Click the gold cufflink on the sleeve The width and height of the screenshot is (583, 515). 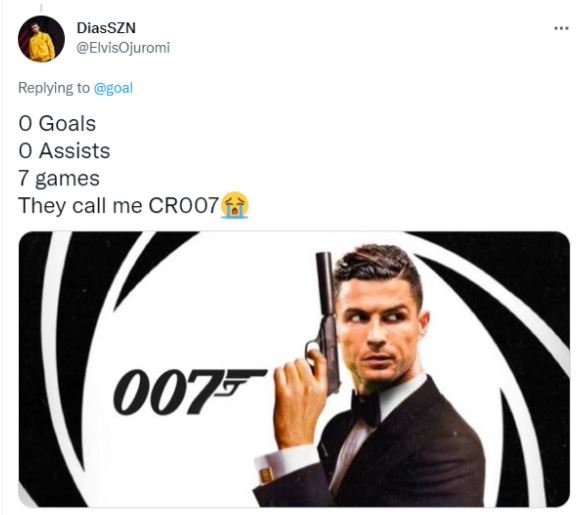[x=266, y=475]
